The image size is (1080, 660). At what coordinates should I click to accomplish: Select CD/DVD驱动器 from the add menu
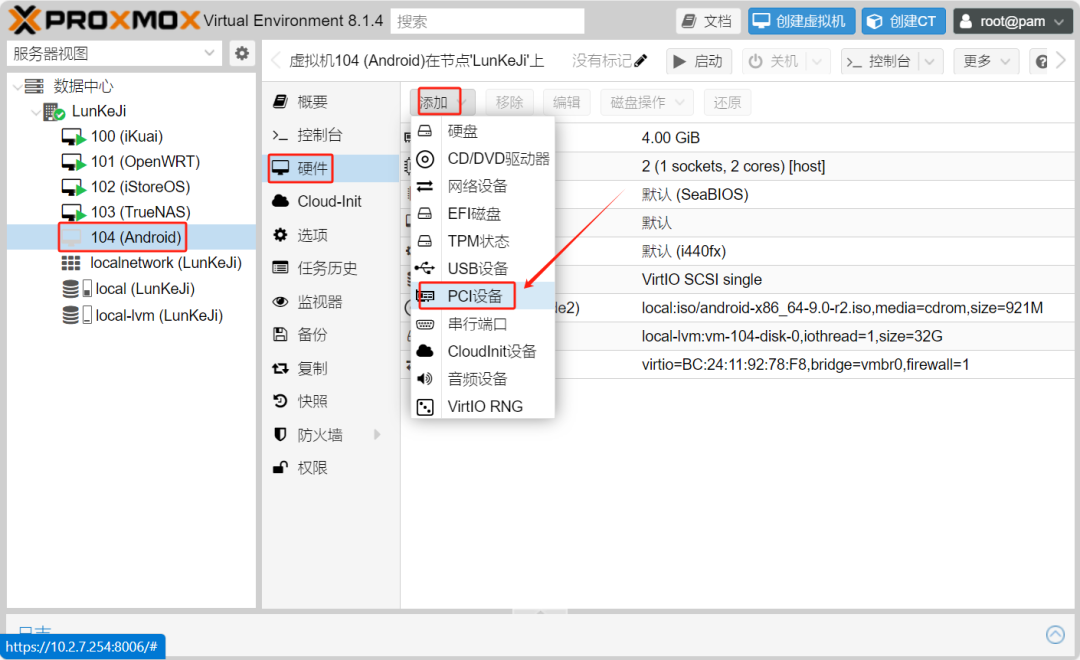click(483, 158)
